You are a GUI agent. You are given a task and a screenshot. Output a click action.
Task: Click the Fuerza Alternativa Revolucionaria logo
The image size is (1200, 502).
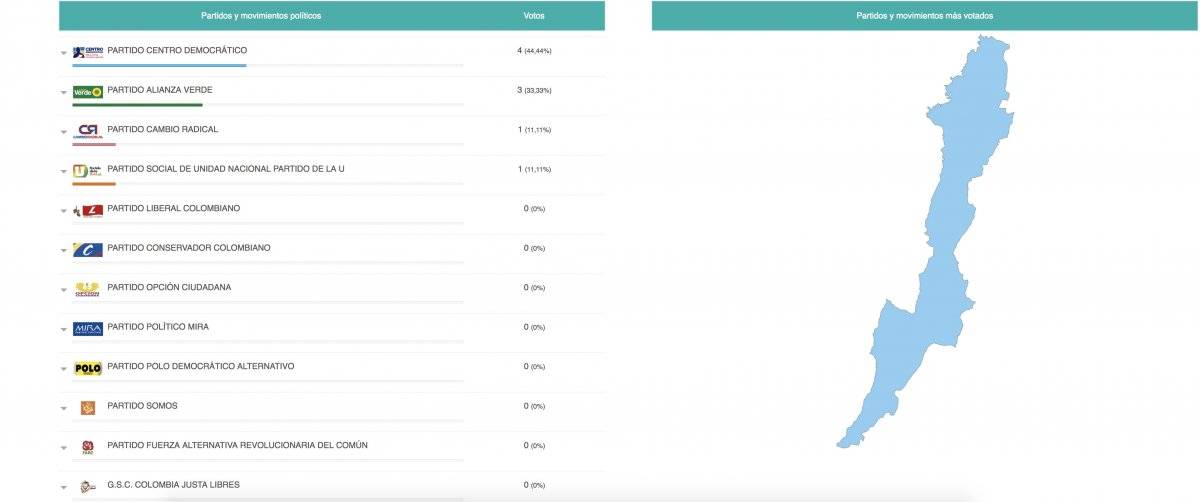point(88,447)
